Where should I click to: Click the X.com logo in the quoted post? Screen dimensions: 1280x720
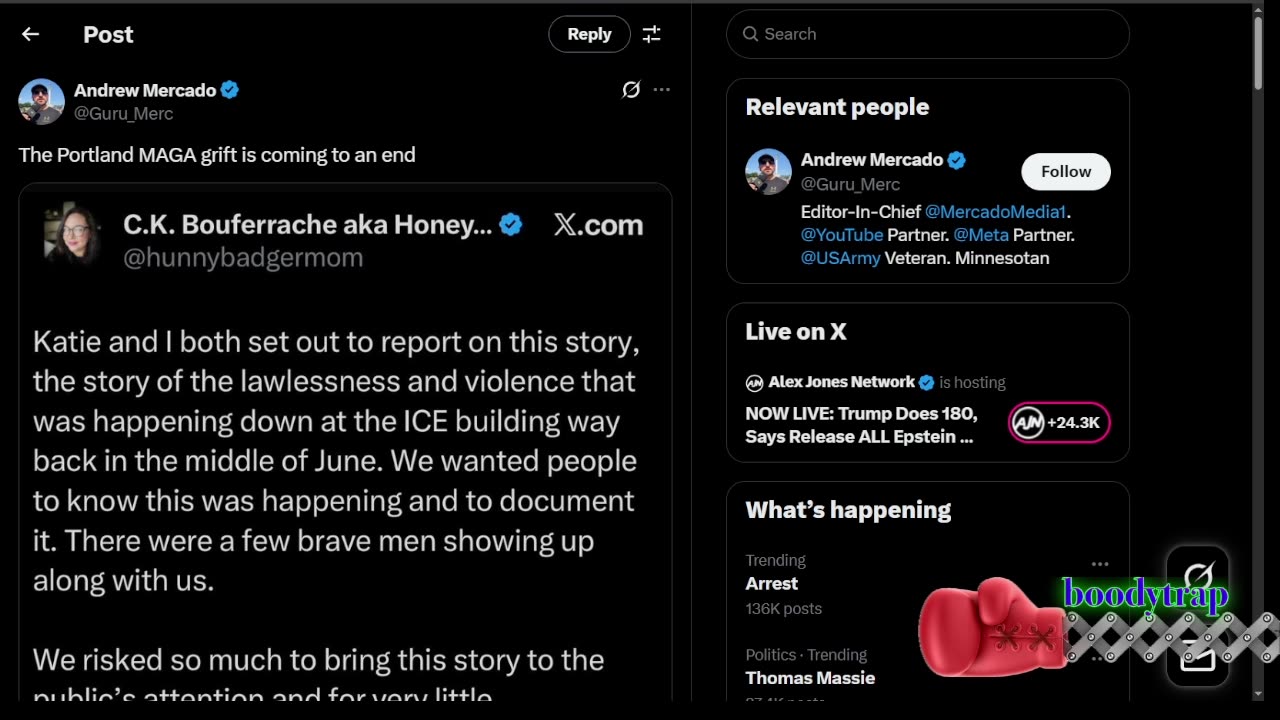point(598,225)
